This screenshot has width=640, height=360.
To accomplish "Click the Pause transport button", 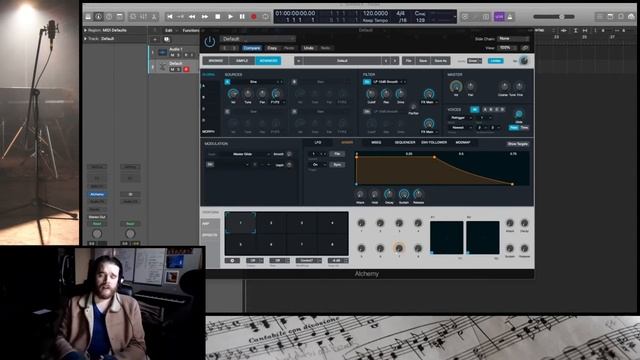I will click(x=242, y=17).
